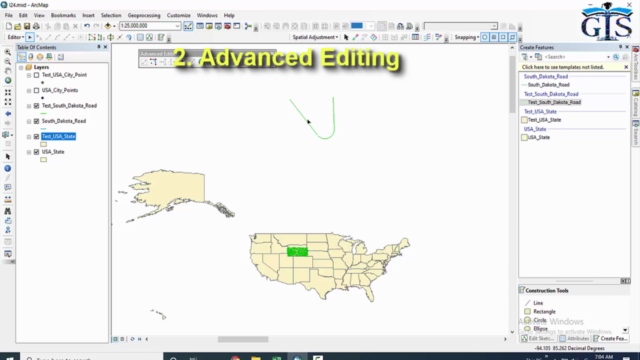640x360 pixels.
Task: Toggle Point Snapping button
Action: click(x=484, y=37)
